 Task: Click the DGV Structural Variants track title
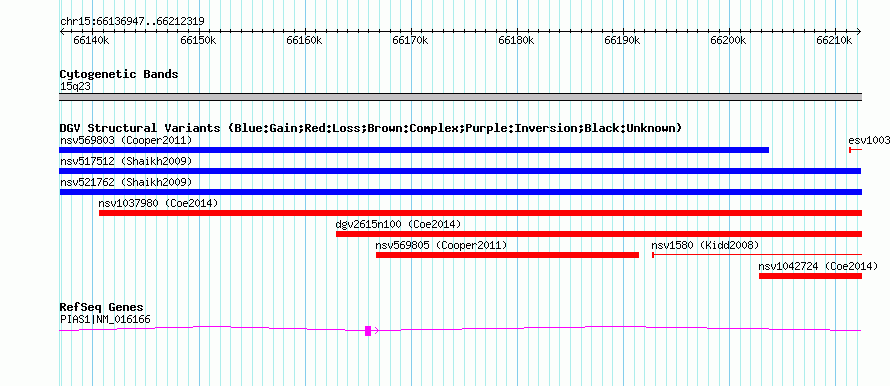370,128
